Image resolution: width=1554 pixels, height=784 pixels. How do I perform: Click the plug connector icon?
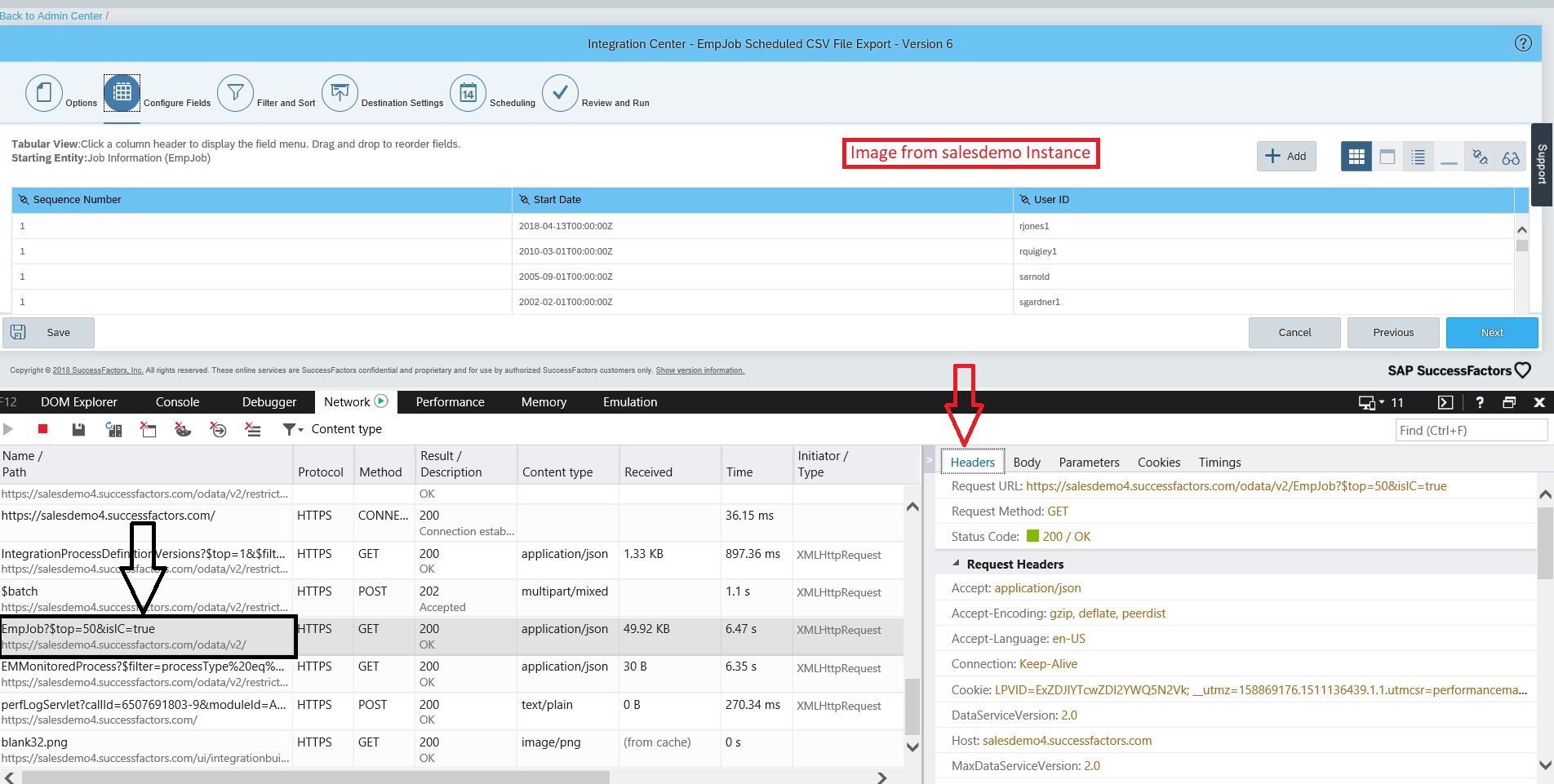pos(1480,157)
